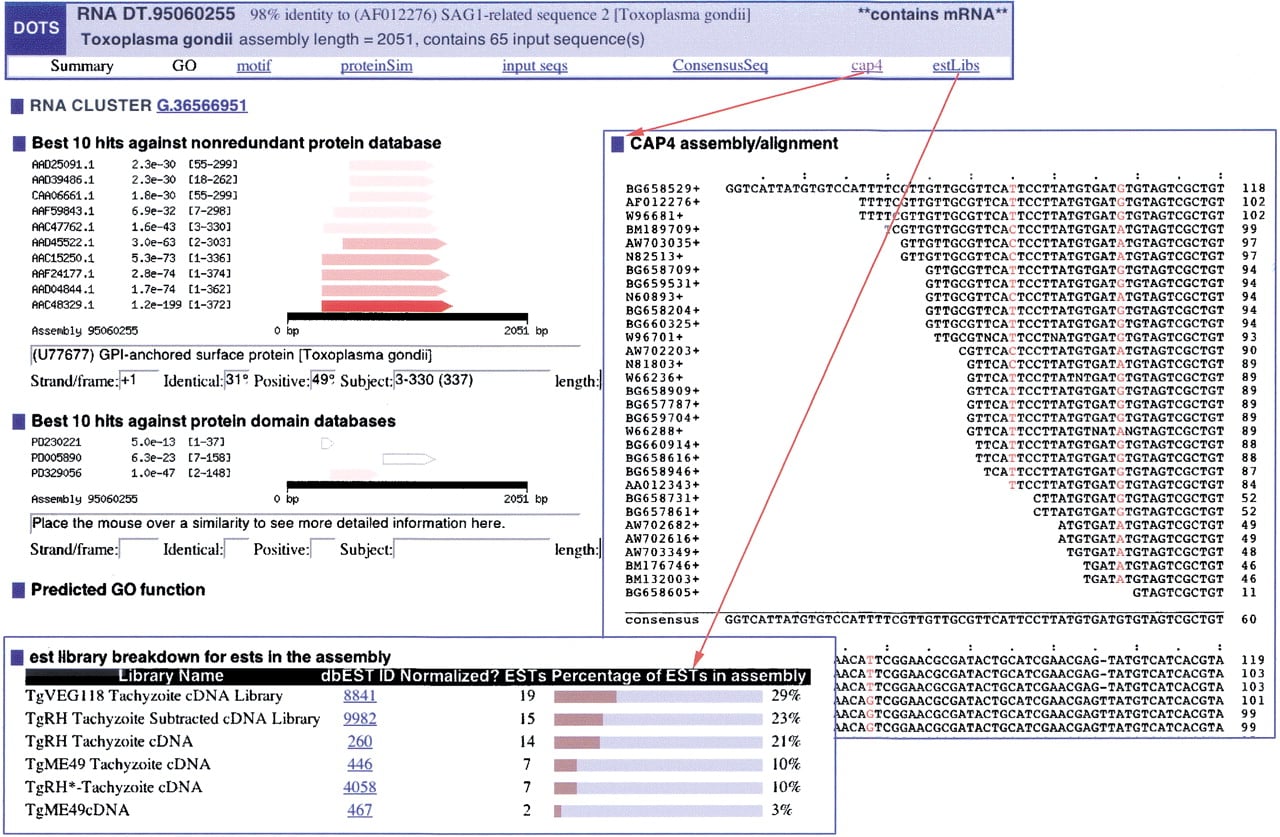
Task: Click the Strand/frame field showing +1
Action: pos(139,381)
